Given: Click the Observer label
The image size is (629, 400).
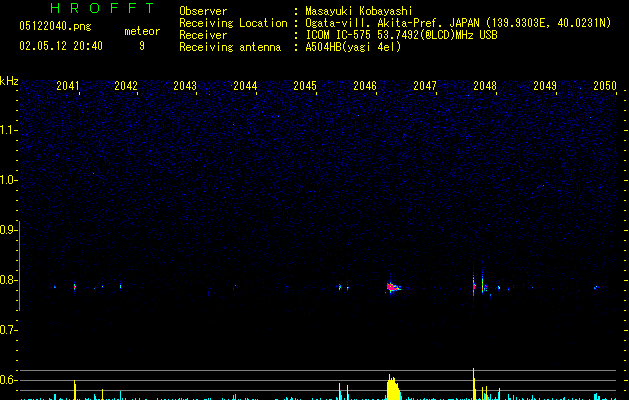Looking at the screenshot, I should (x=203, y=11).
